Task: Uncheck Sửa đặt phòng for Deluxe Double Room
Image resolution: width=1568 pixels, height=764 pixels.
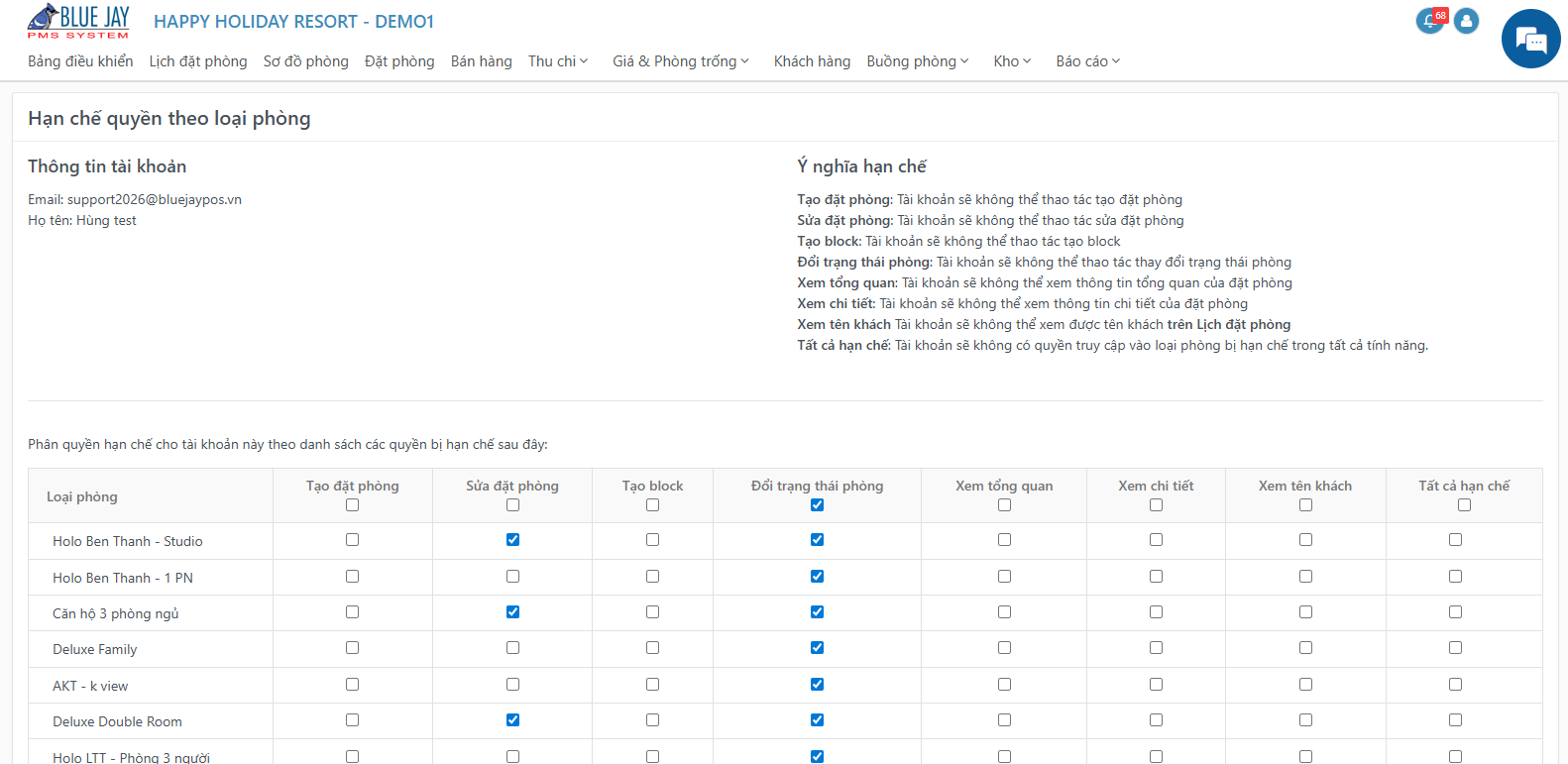Action: pyautogui.click(x=512, y=720)
